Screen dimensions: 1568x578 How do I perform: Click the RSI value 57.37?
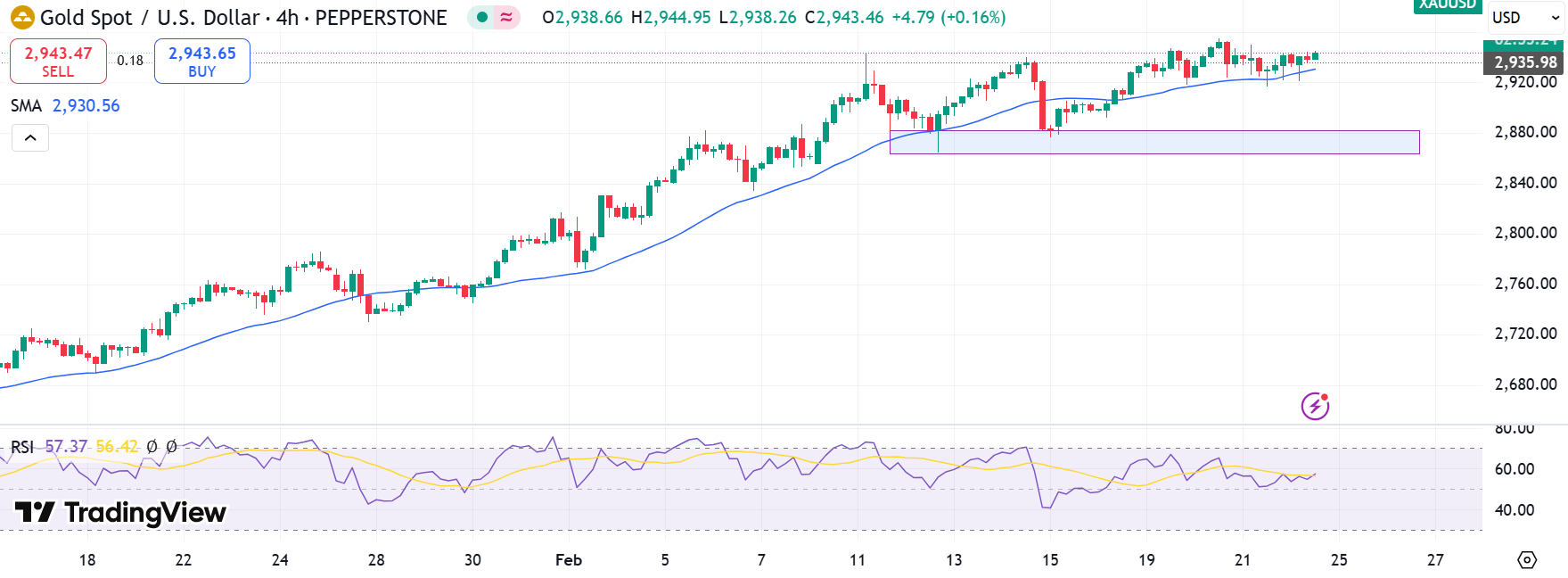pyautogui.click(x=67, y=446)
